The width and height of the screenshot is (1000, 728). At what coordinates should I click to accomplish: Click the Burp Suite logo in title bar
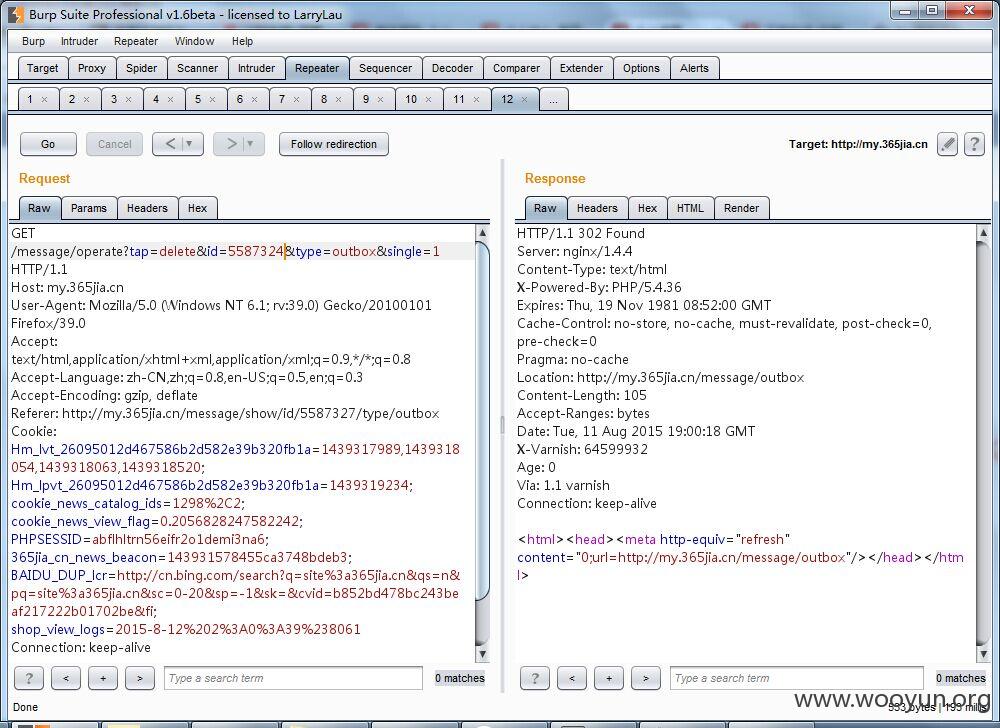click(x=16, y=14)
